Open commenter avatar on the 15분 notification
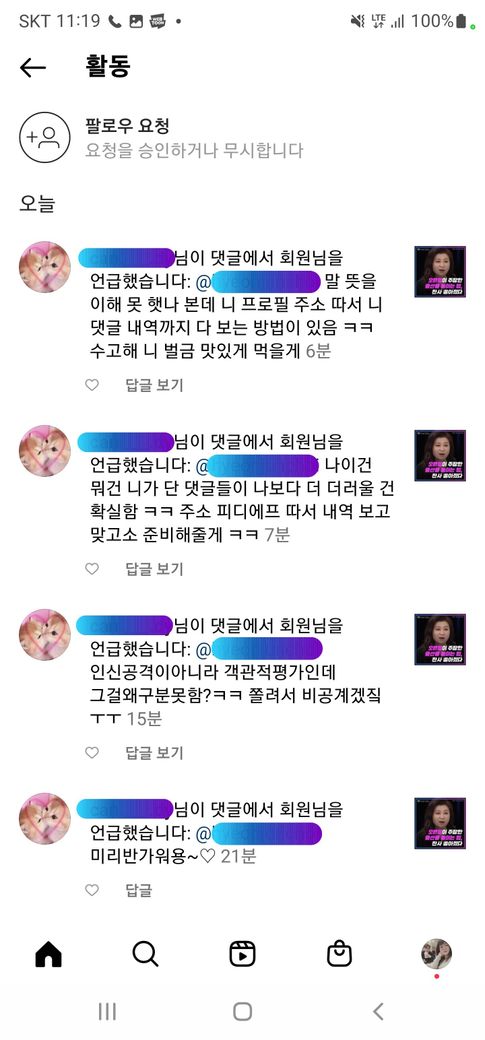Image resolution: width=485 pixels, height=1040 pixels. [44, 635]
